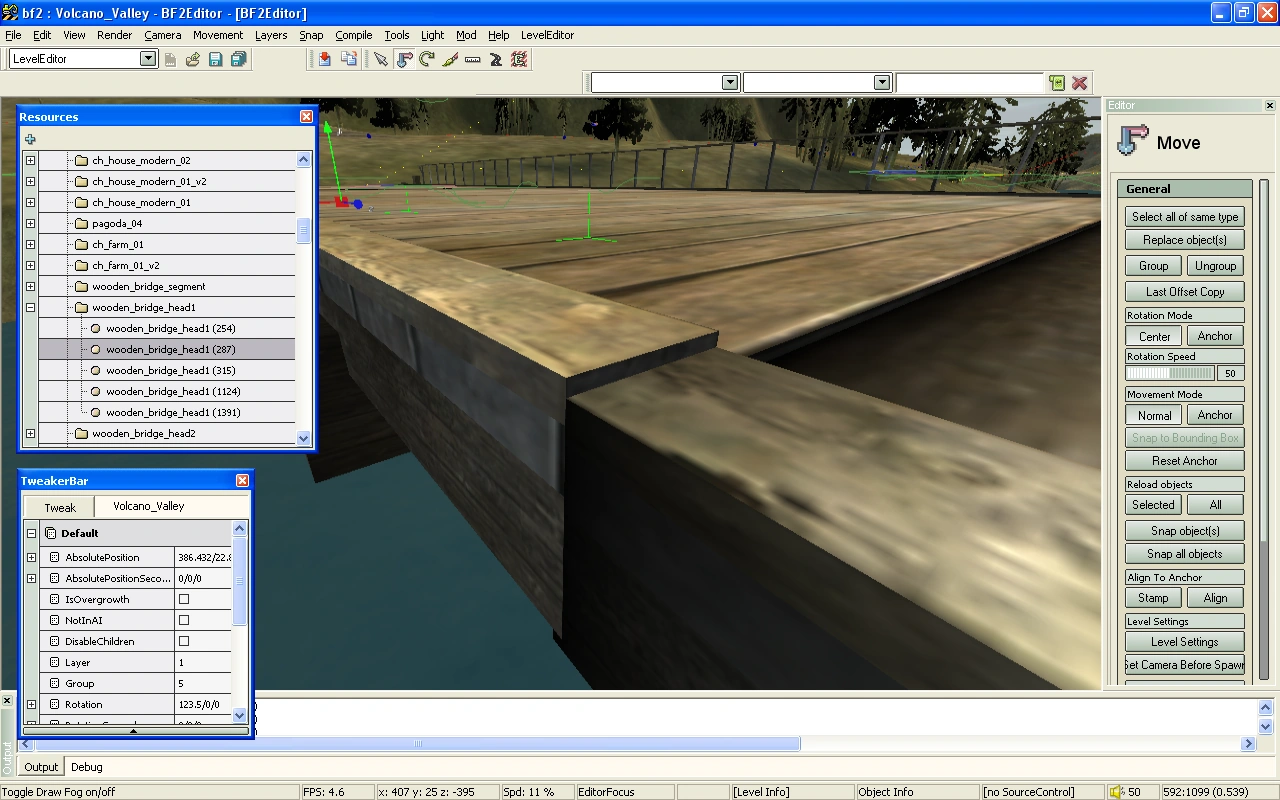The width and height of the screenshot is (1280, 800).
Task: Click the Snap all objects button
Action: pos(1184,554)
